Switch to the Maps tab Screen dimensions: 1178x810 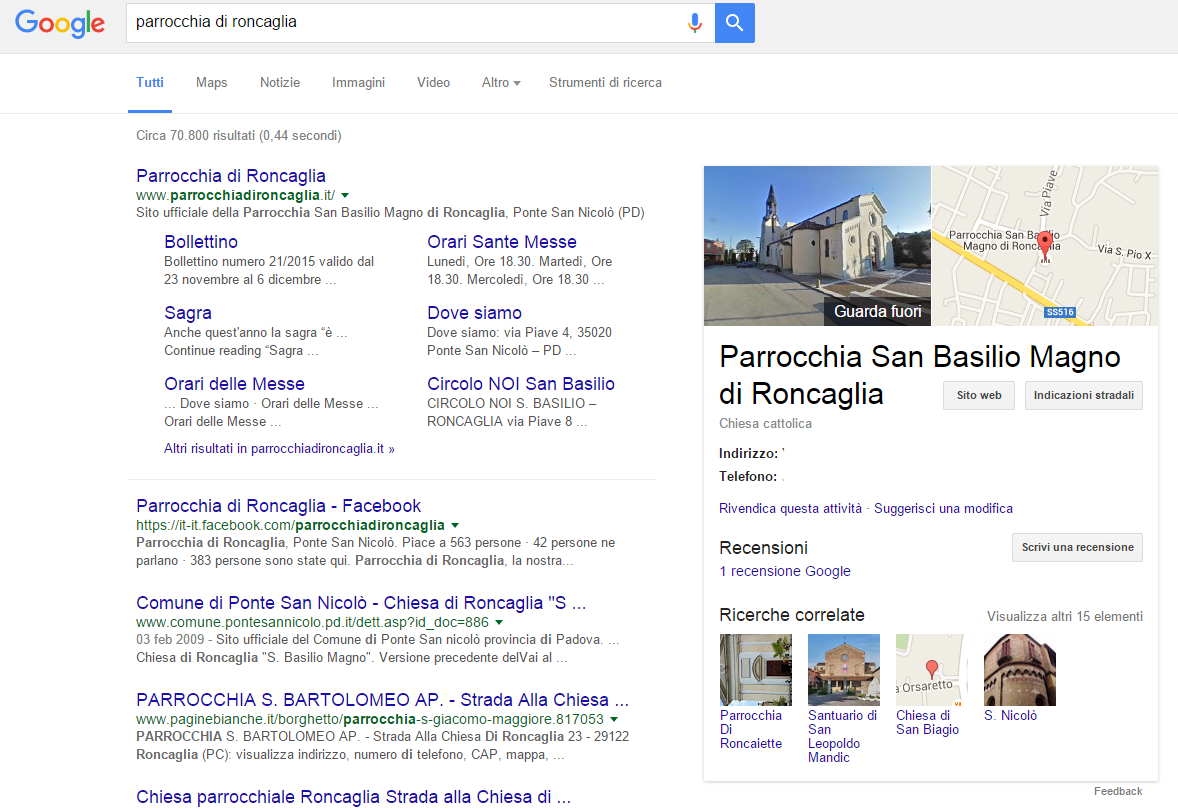(x=212, y=83)
